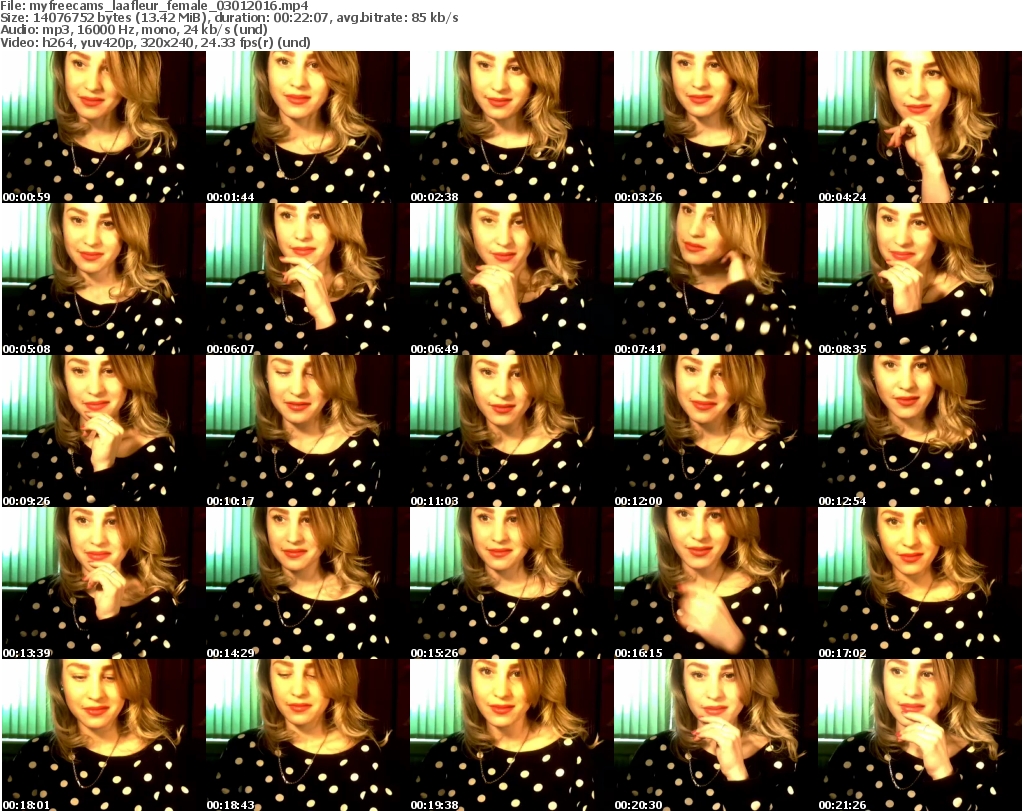Pick the 00:11:03 contact sheet frame

pyautogui.click(x=512, y=431)
